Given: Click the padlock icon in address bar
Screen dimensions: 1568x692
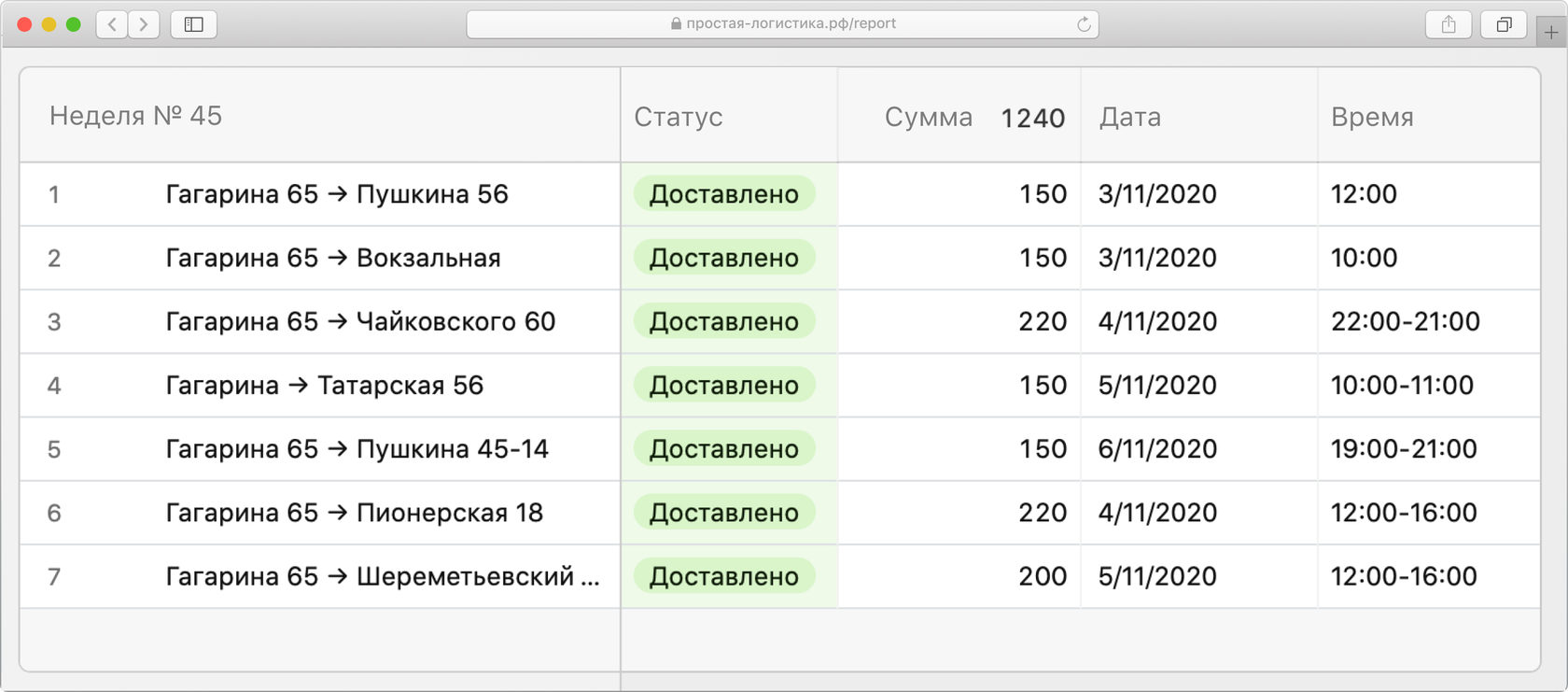Looking at the screenshot, I should click(x=676, y=24).
